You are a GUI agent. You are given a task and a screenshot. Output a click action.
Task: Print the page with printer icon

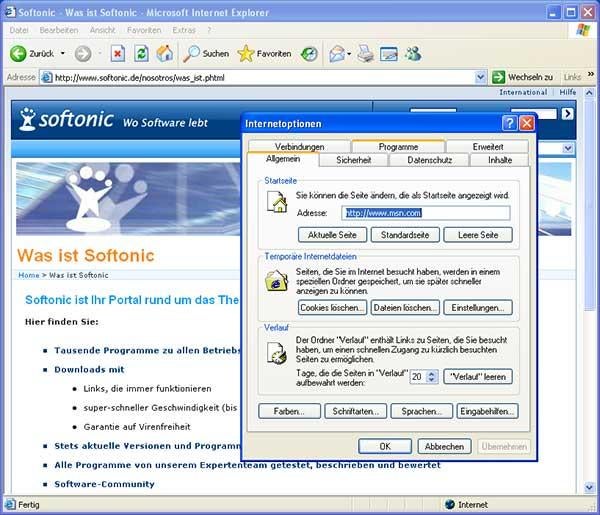(x=365, y=54)
